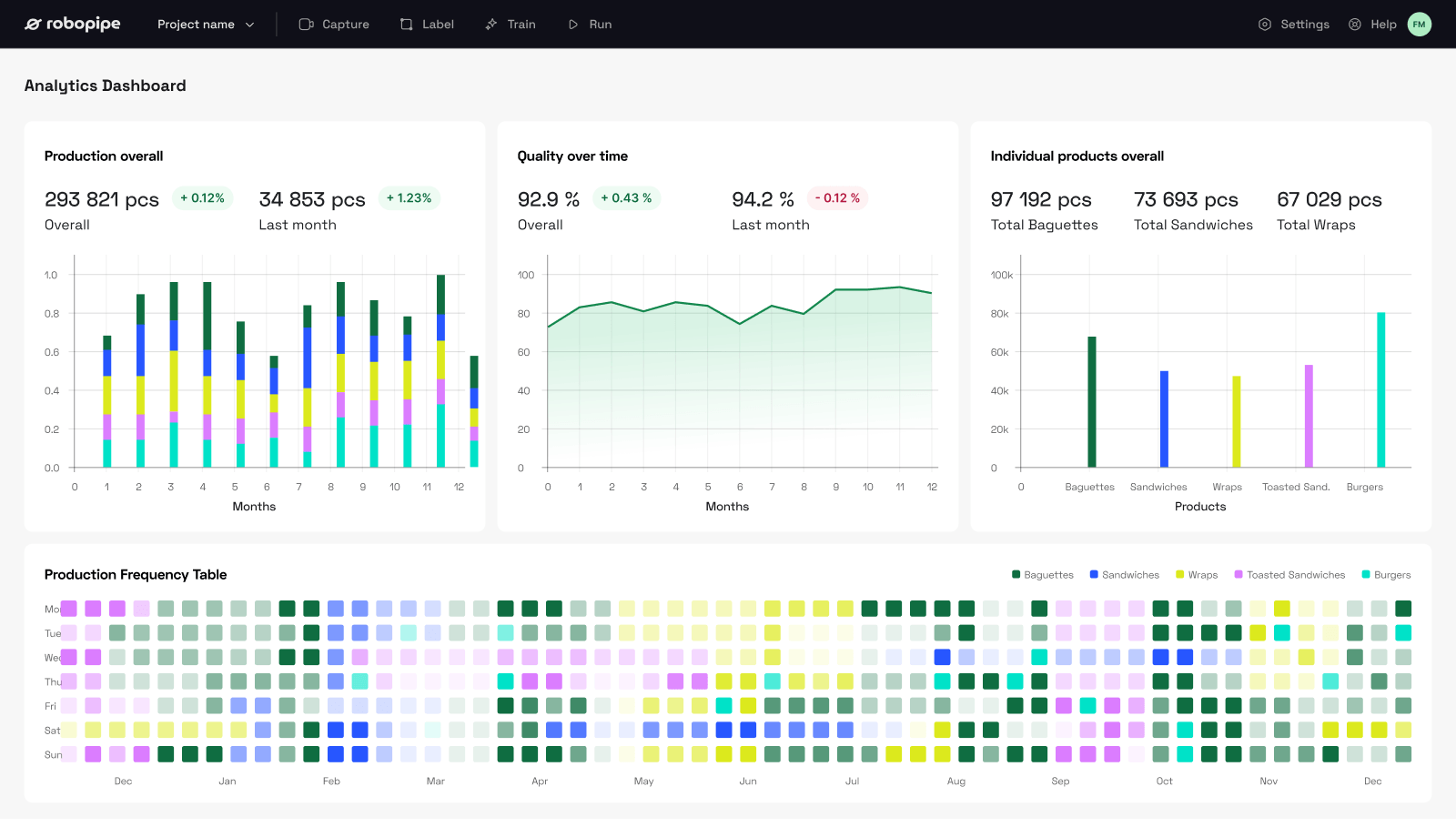Toggle Toasted Sandwiches legend color swatch

point(1239,575)
